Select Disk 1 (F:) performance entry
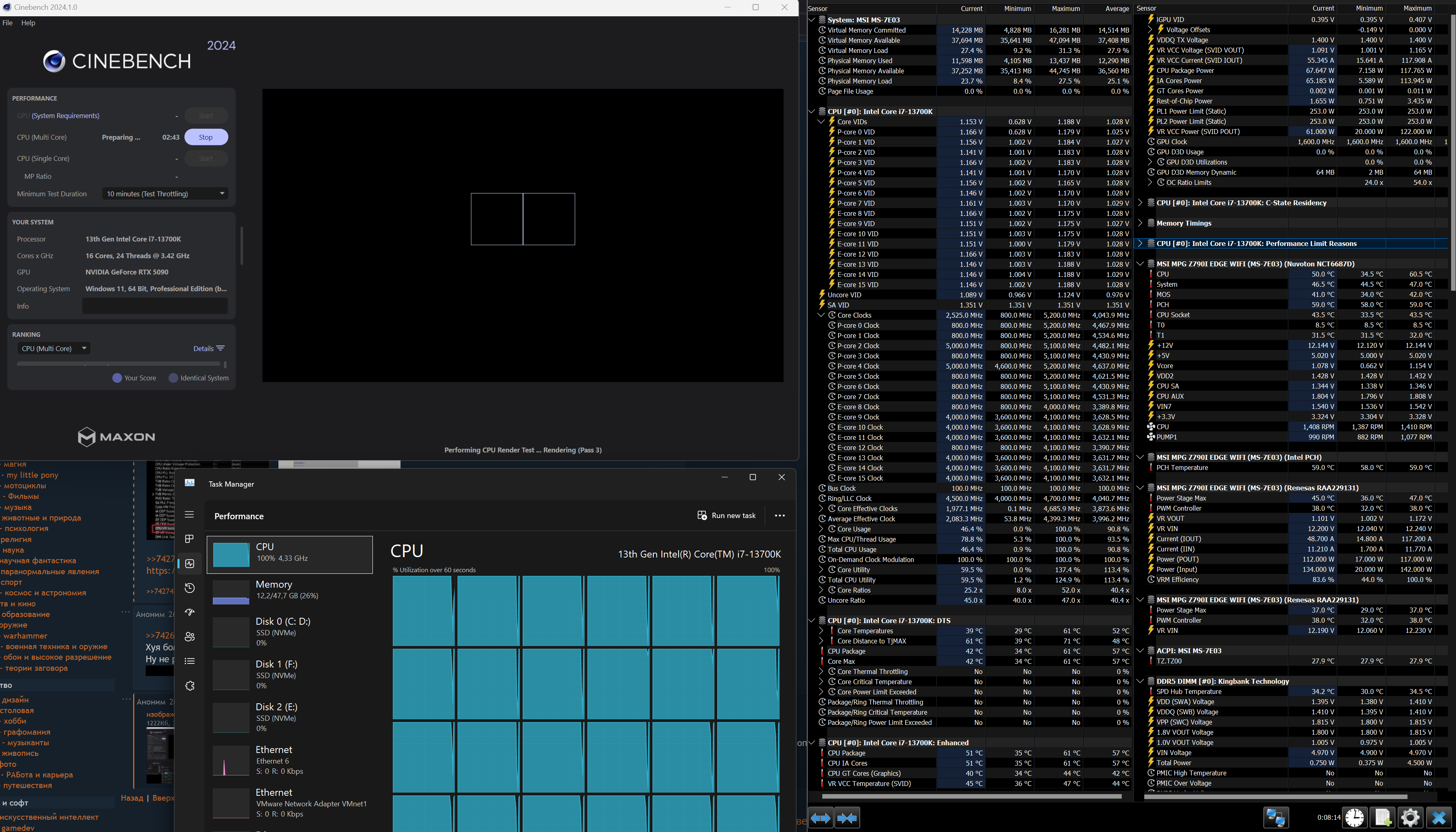The height and width of the screenshot is (832, 1456). [x=289, y=675]
